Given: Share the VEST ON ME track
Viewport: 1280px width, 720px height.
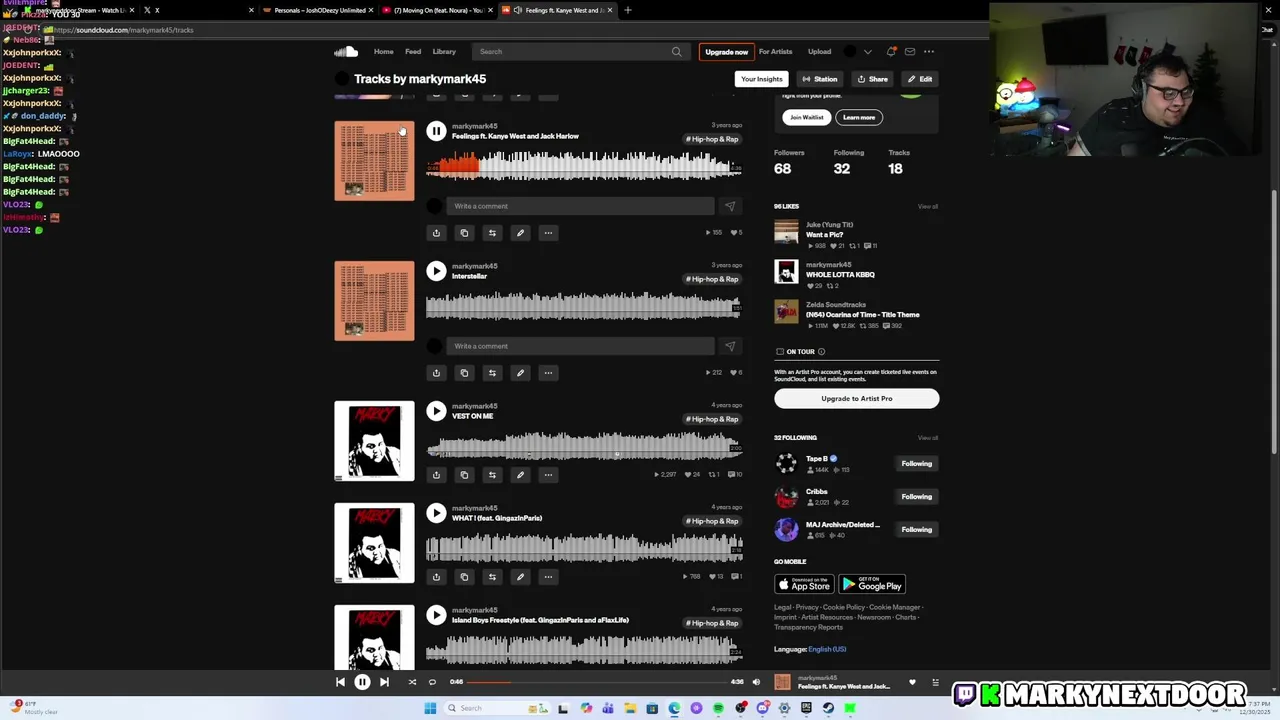Looking at the screenshot, I should [x=436, y=475].
